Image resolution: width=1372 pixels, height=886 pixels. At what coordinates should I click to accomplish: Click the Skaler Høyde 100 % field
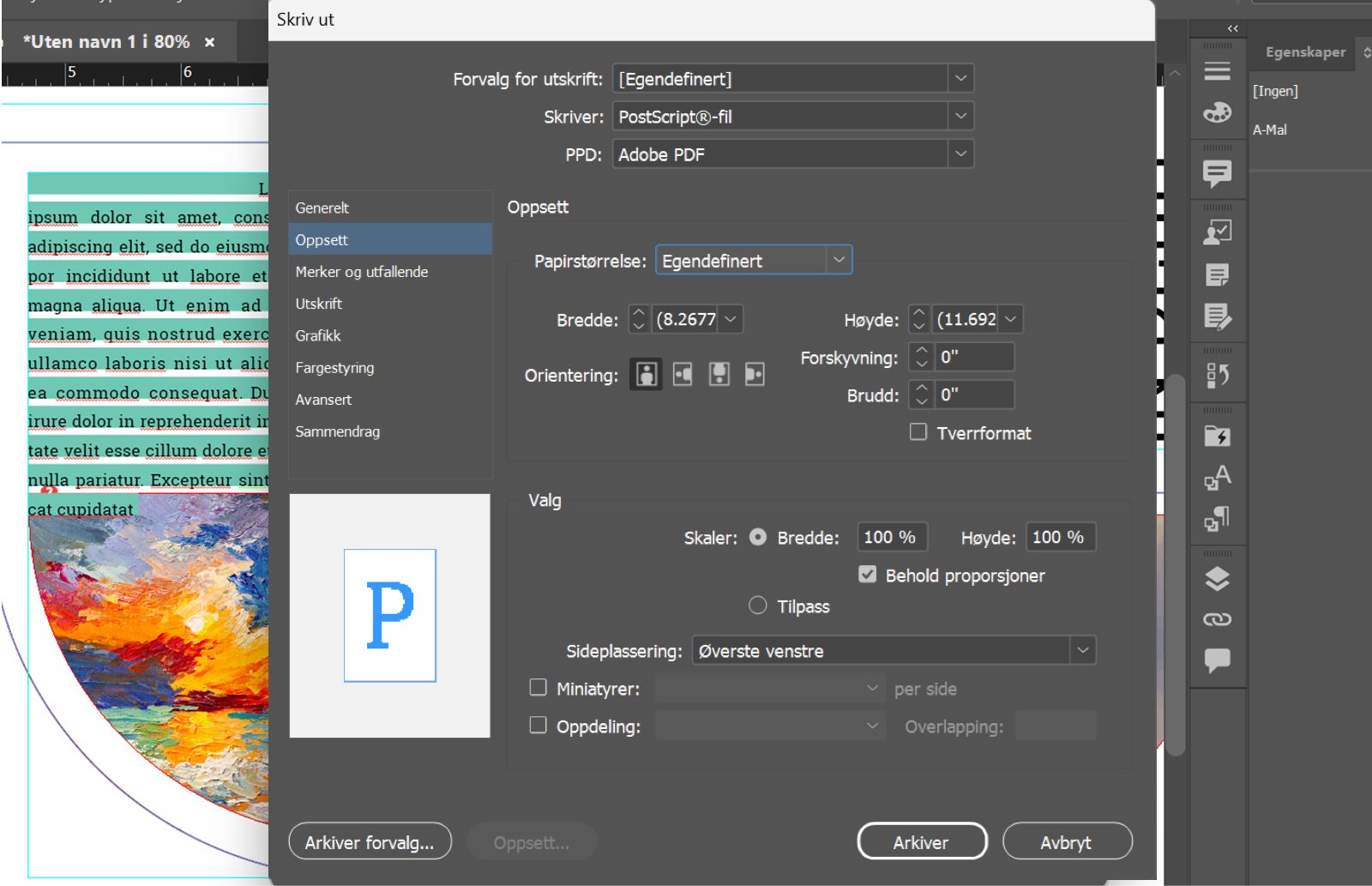[1060, 537]
